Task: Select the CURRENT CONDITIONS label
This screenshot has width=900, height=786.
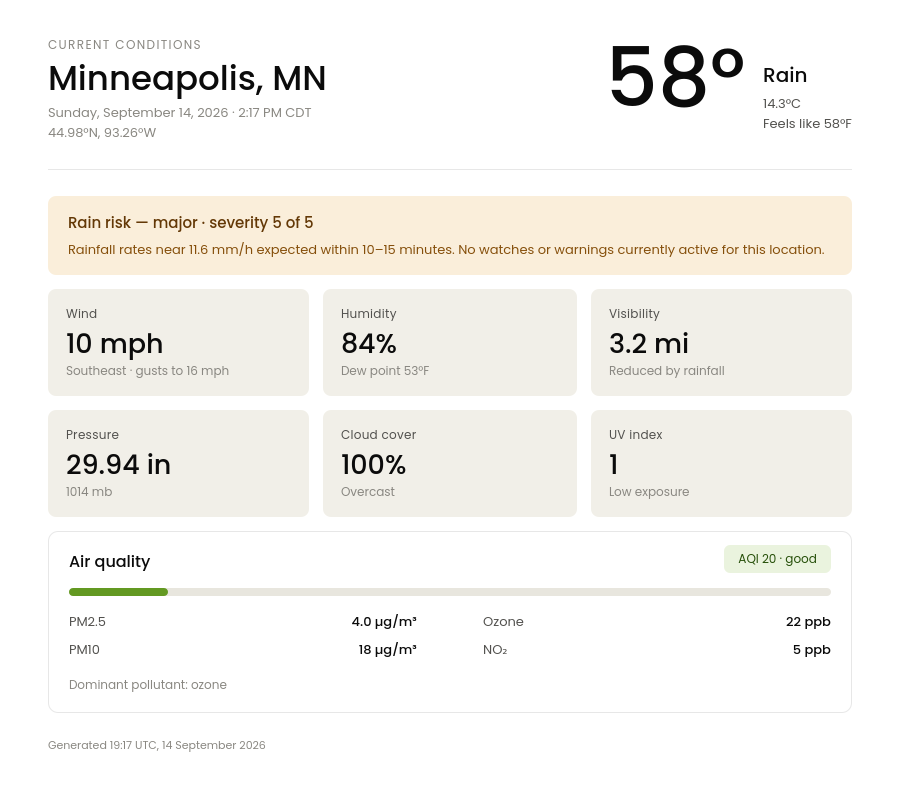Action: pos(125,45)
